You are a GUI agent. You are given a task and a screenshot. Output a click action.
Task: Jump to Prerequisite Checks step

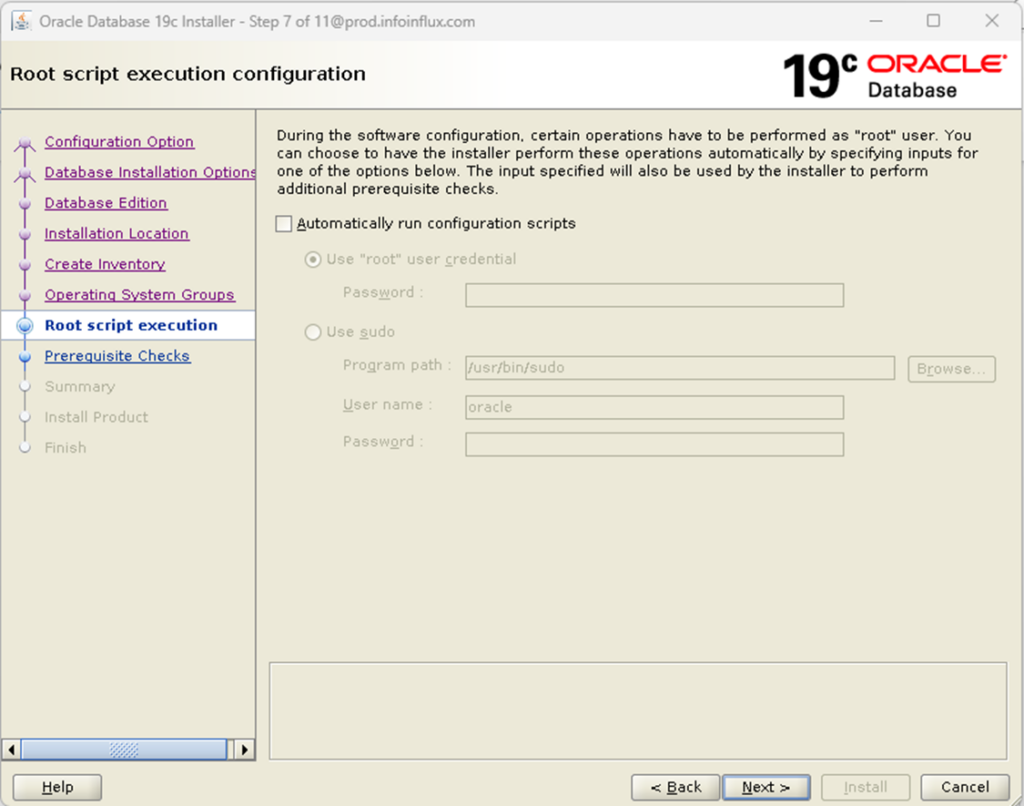click(117, 355)
